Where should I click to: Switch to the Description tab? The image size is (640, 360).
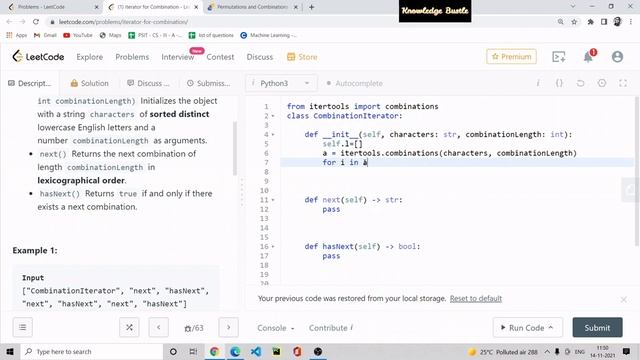[30, 83]
